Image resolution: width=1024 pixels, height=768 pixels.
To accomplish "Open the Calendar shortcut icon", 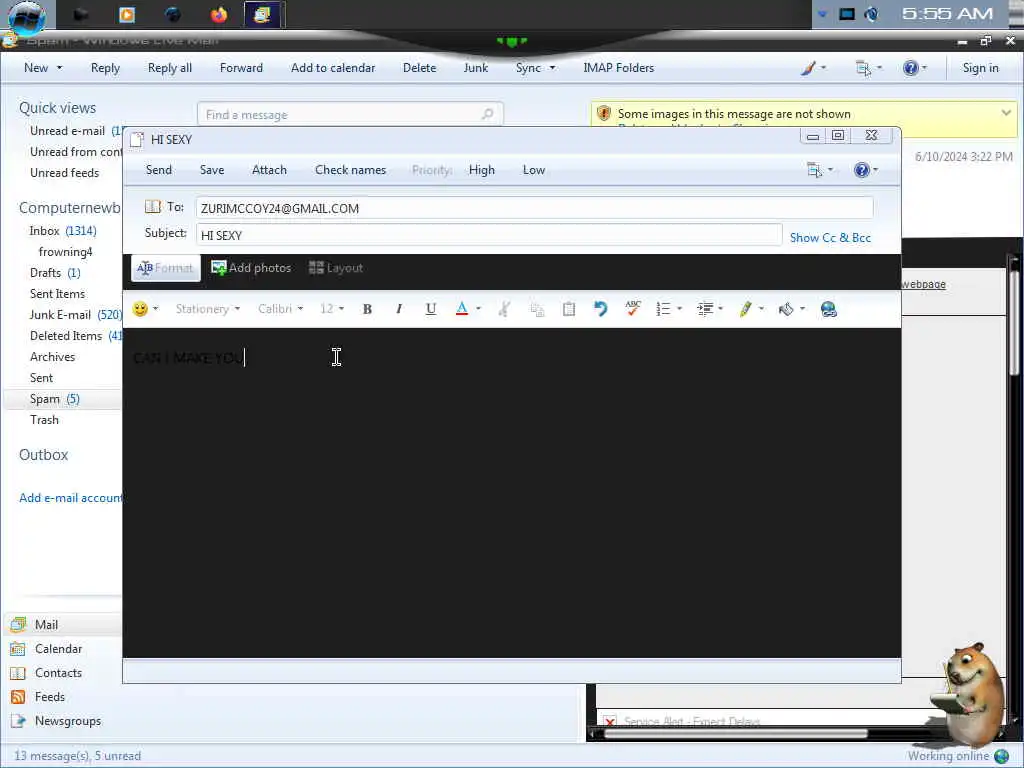I will (x=18, y=649).
